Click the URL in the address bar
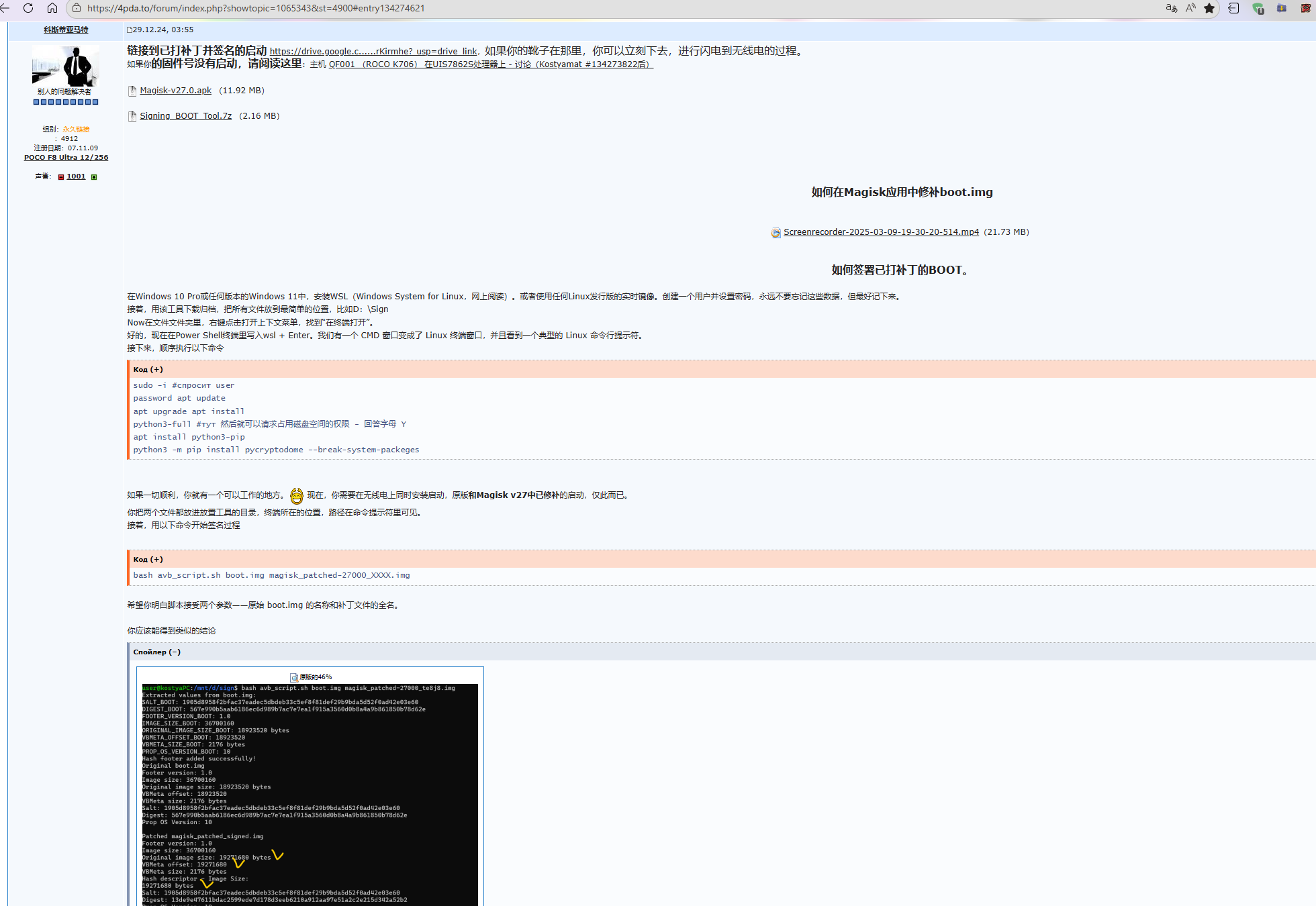The image size is (1316, 906). click(x=256, y=8)
